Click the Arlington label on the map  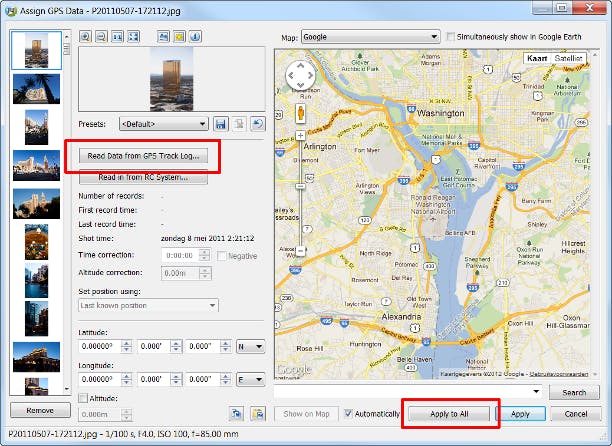point(320,147)
